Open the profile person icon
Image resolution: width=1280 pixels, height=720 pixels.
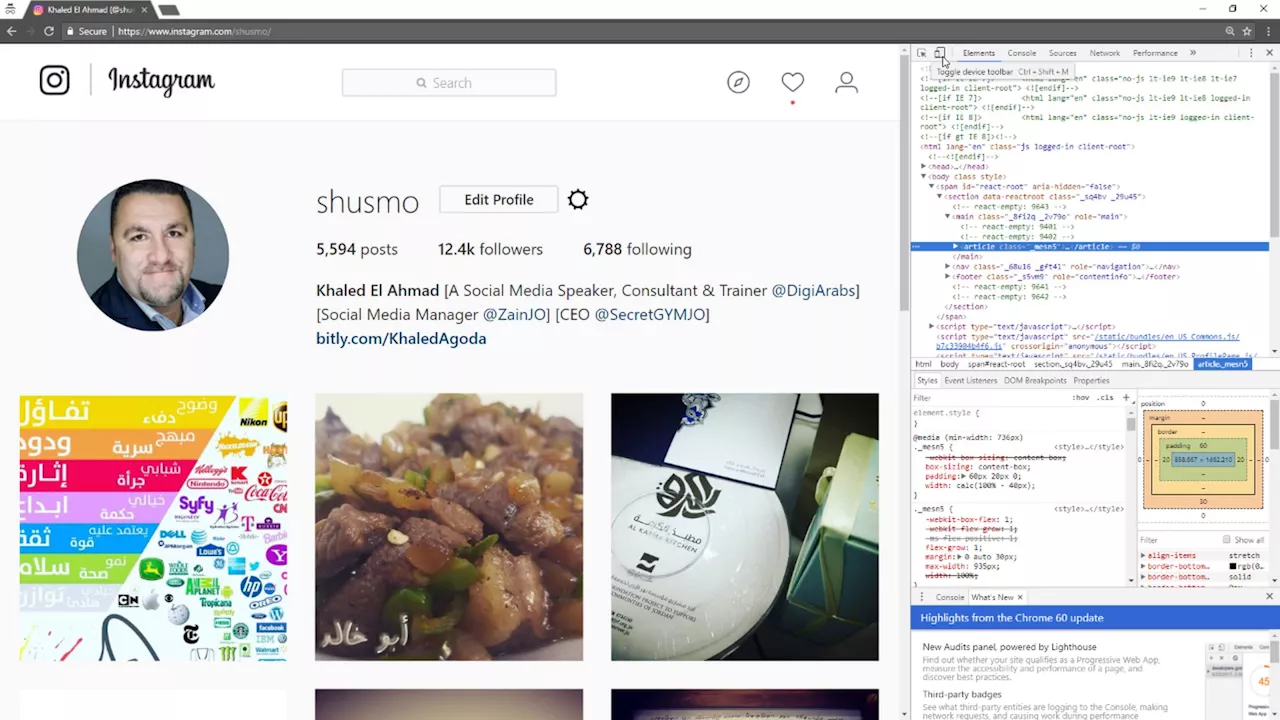click(x=846, y=82)
